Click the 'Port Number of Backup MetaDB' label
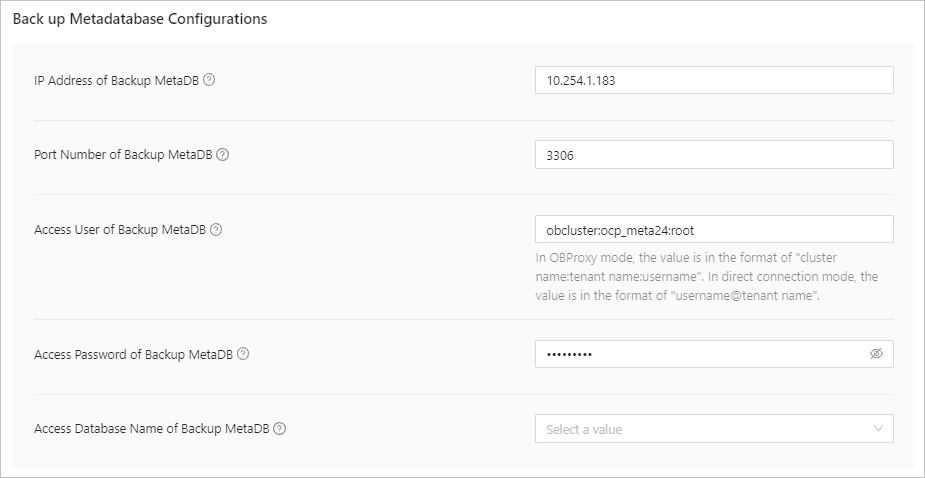The width and height of the screenshot is (925, 478). [124, 155]
